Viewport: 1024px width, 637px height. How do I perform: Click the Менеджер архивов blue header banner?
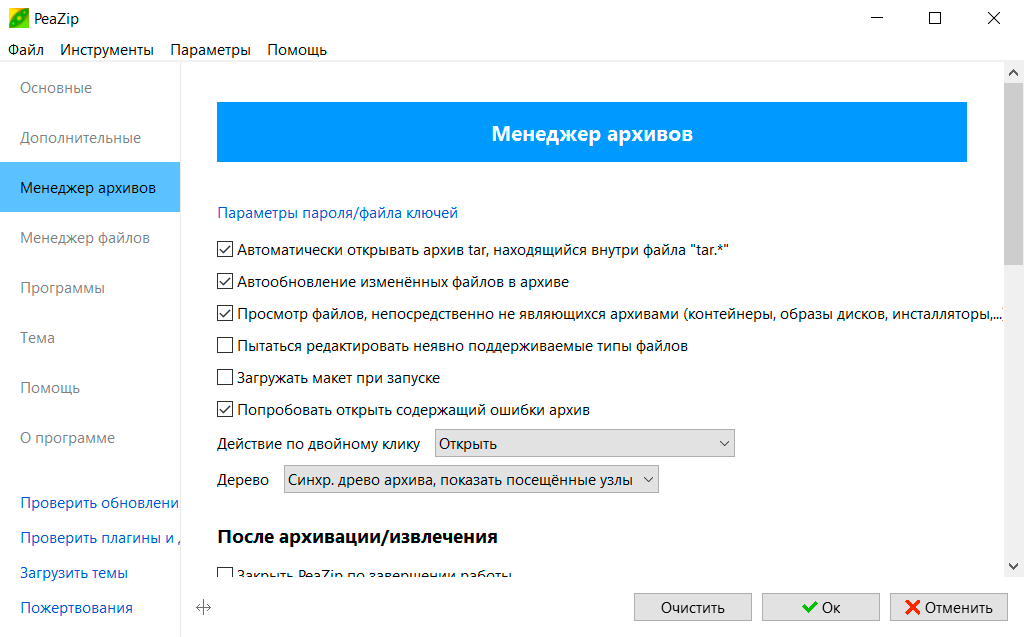pyautogui.click(x=592, y=132)
